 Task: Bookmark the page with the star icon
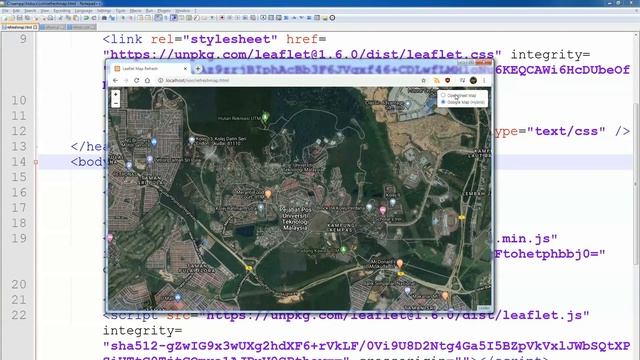pyautogui.click(x=424, y=80)
